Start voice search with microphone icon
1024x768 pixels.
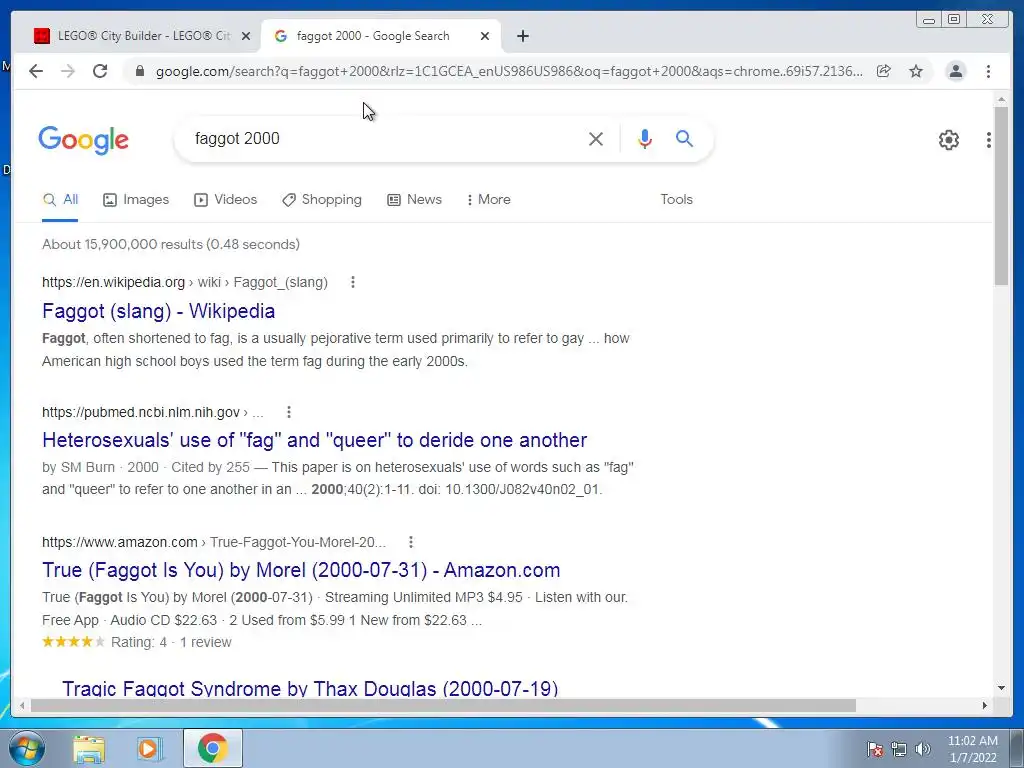click(645, 138)
